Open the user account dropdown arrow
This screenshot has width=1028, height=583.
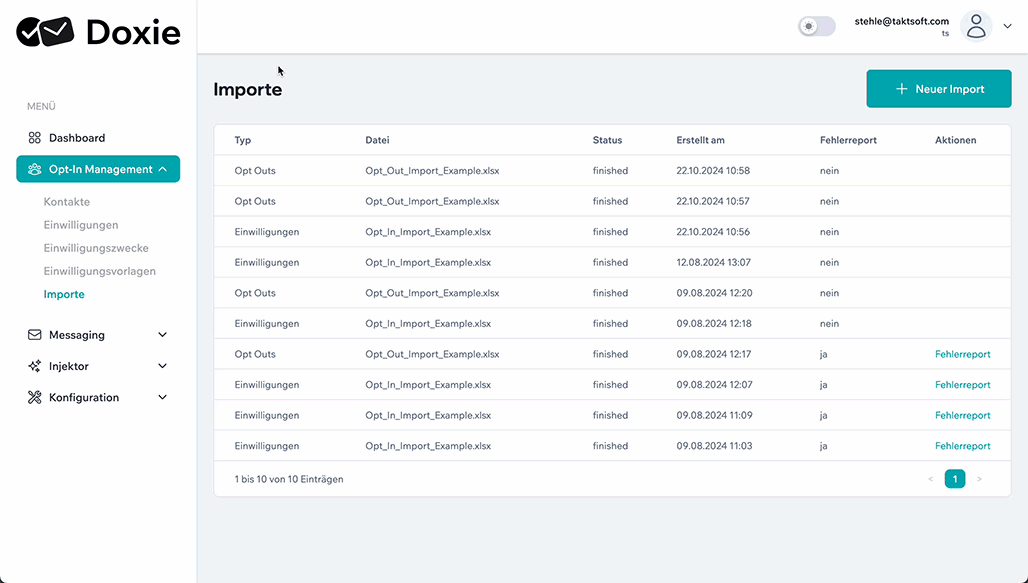1008,26
